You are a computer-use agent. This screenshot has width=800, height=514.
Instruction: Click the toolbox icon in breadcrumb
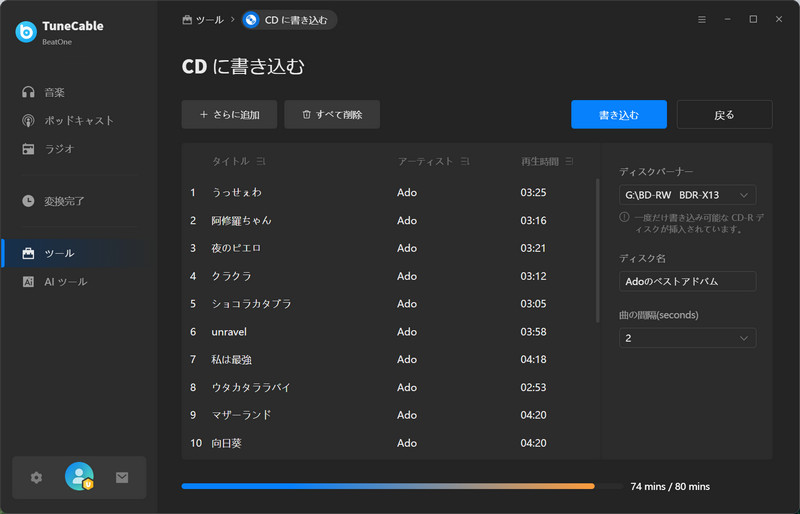point(187,20)
